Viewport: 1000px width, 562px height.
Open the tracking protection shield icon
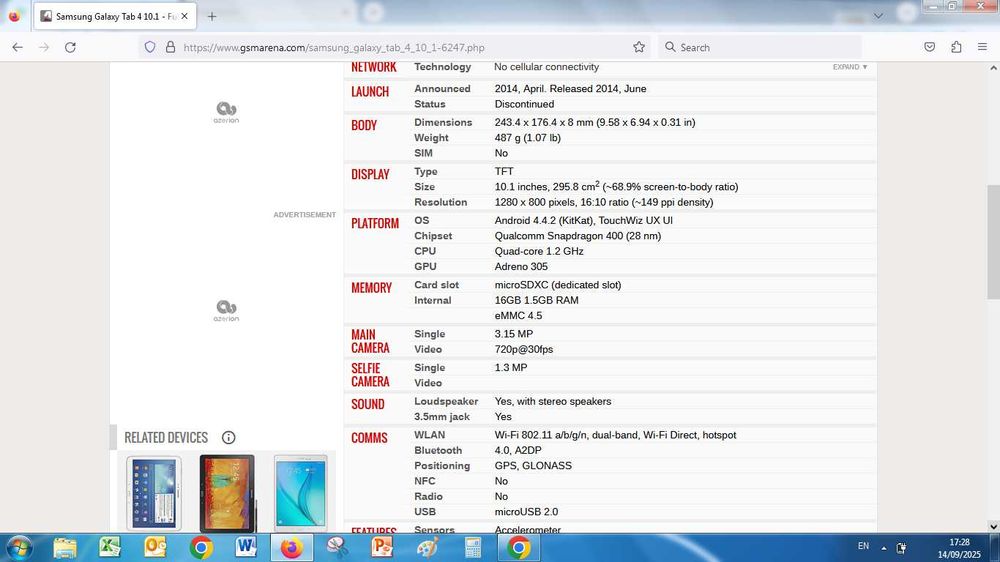coord(150,47)
